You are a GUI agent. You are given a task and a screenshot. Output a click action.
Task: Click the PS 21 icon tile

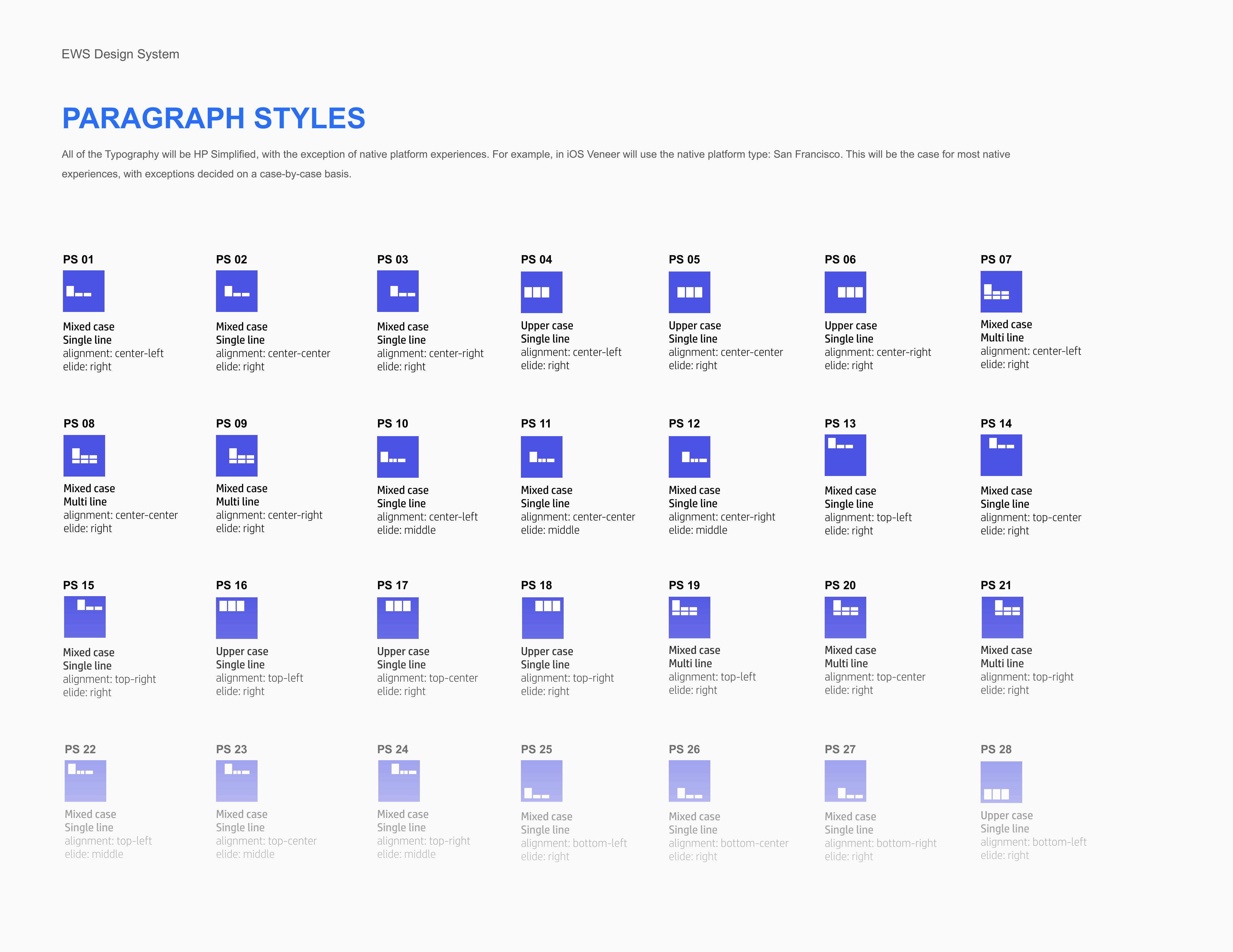tap(1002, 618)
